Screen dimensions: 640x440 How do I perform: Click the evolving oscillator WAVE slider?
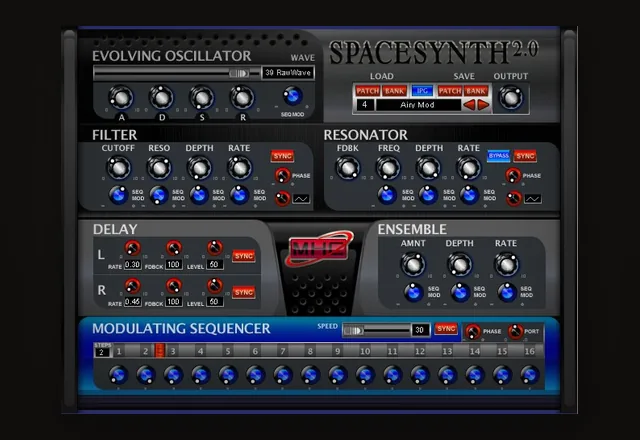(x=177, y=73)
